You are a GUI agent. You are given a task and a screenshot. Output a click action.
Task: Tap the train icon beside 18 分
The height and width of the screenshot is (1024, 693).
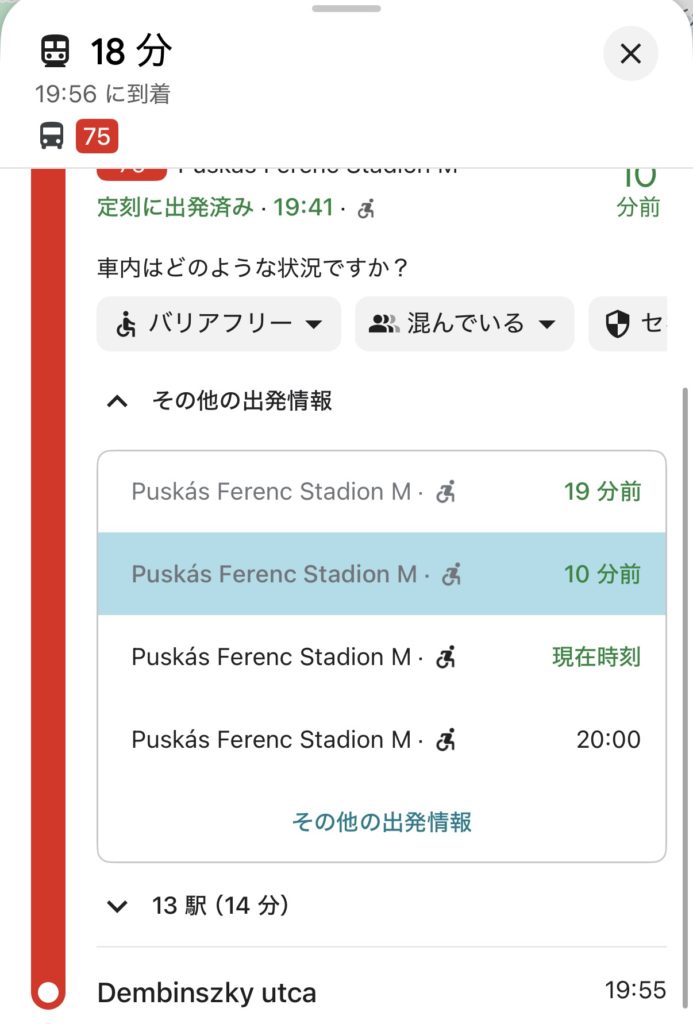pyautogui.click(x=56, y=51)
